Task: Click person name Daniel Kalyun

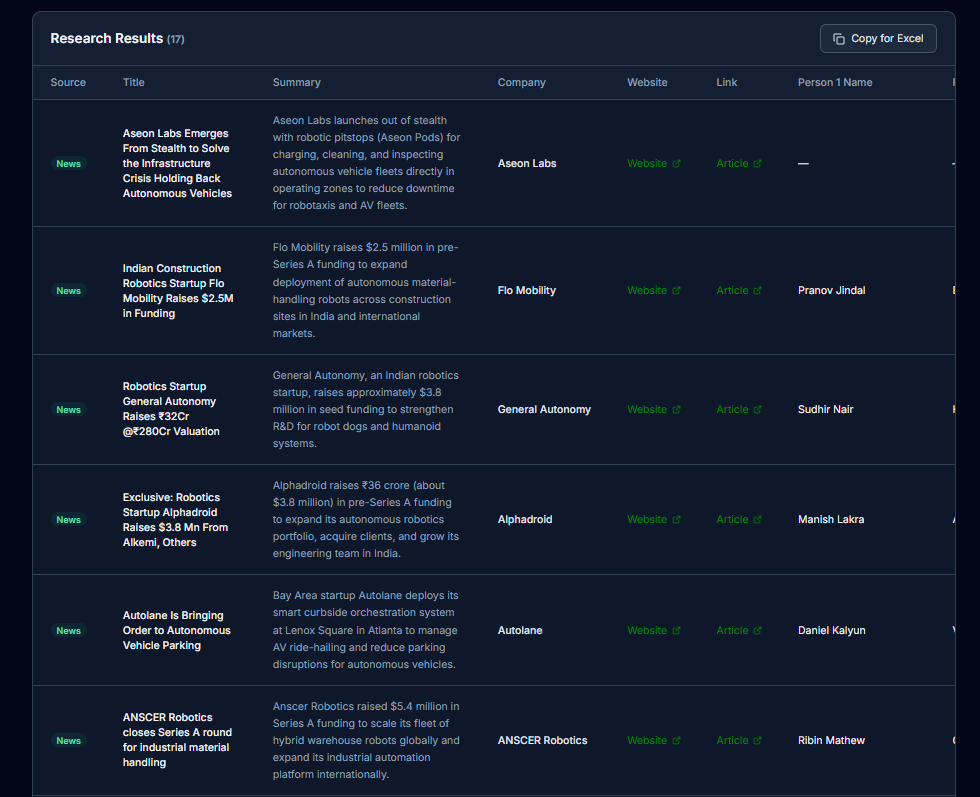Action: [831, 631]
